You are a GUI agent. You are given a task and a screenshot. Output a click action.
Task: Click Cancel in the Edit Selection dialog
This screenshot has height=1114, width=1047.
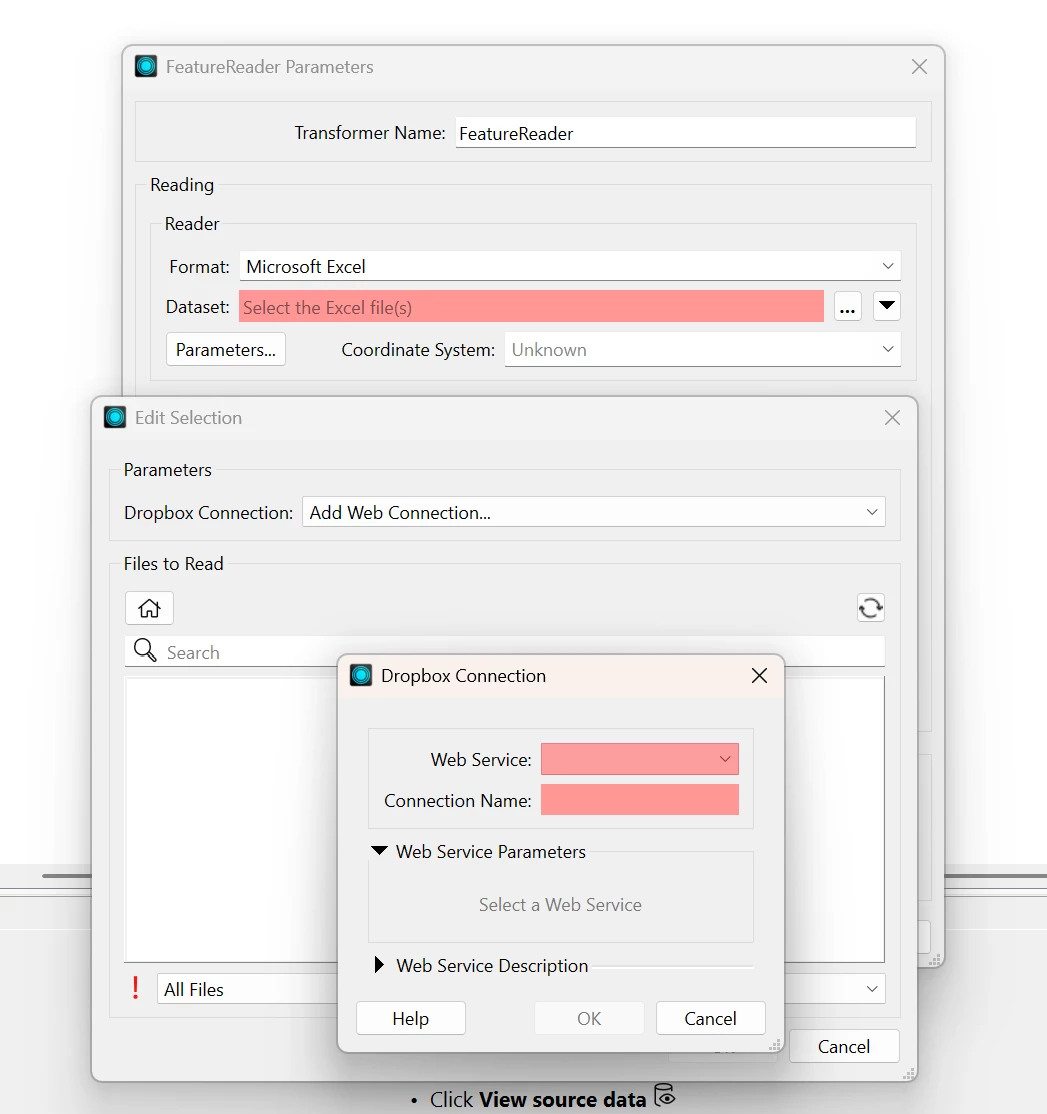844,1046
